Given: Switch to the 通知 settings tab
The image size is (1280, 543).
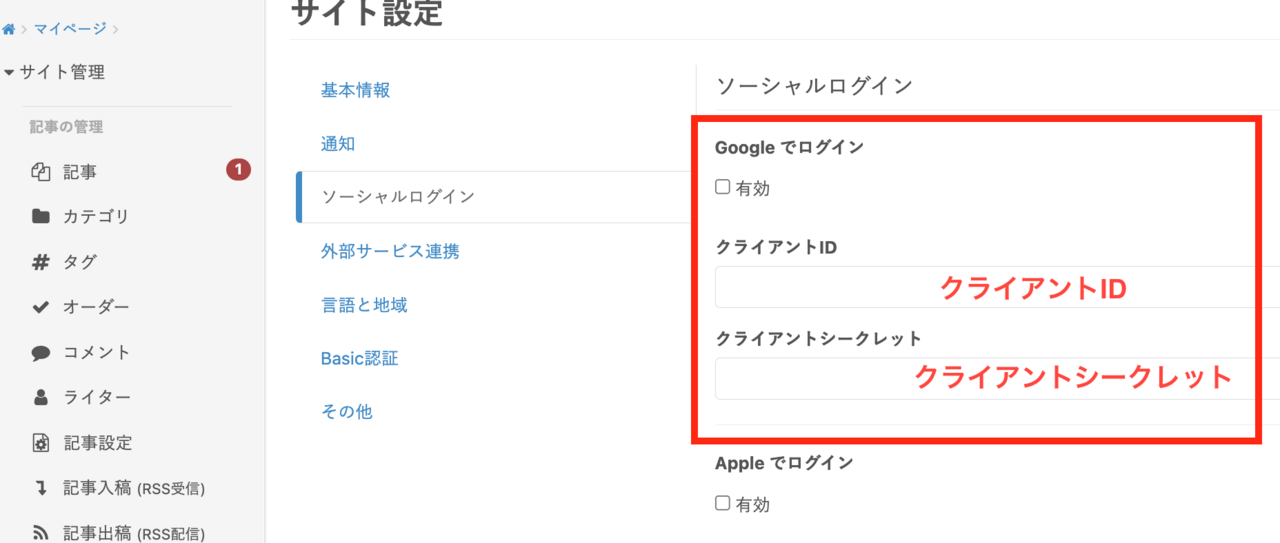Looking at the screenshot, I should [x=338, y=144].
